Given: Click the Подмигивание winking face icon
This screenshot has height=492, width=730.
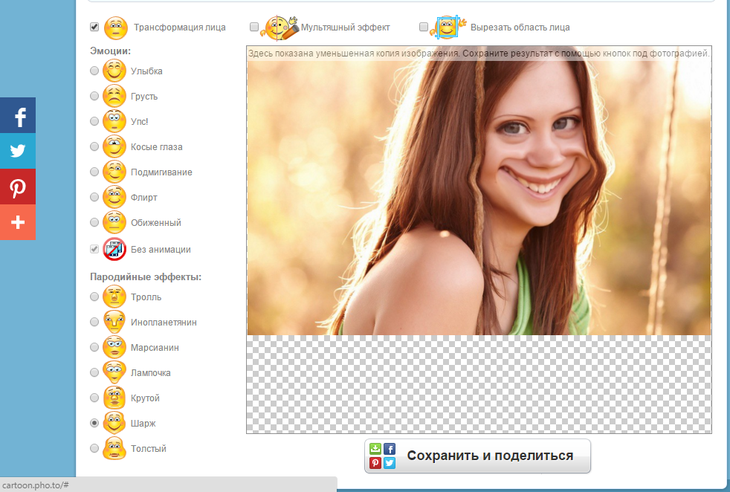Looking at the screenshot, I should [x=115, y=172].
